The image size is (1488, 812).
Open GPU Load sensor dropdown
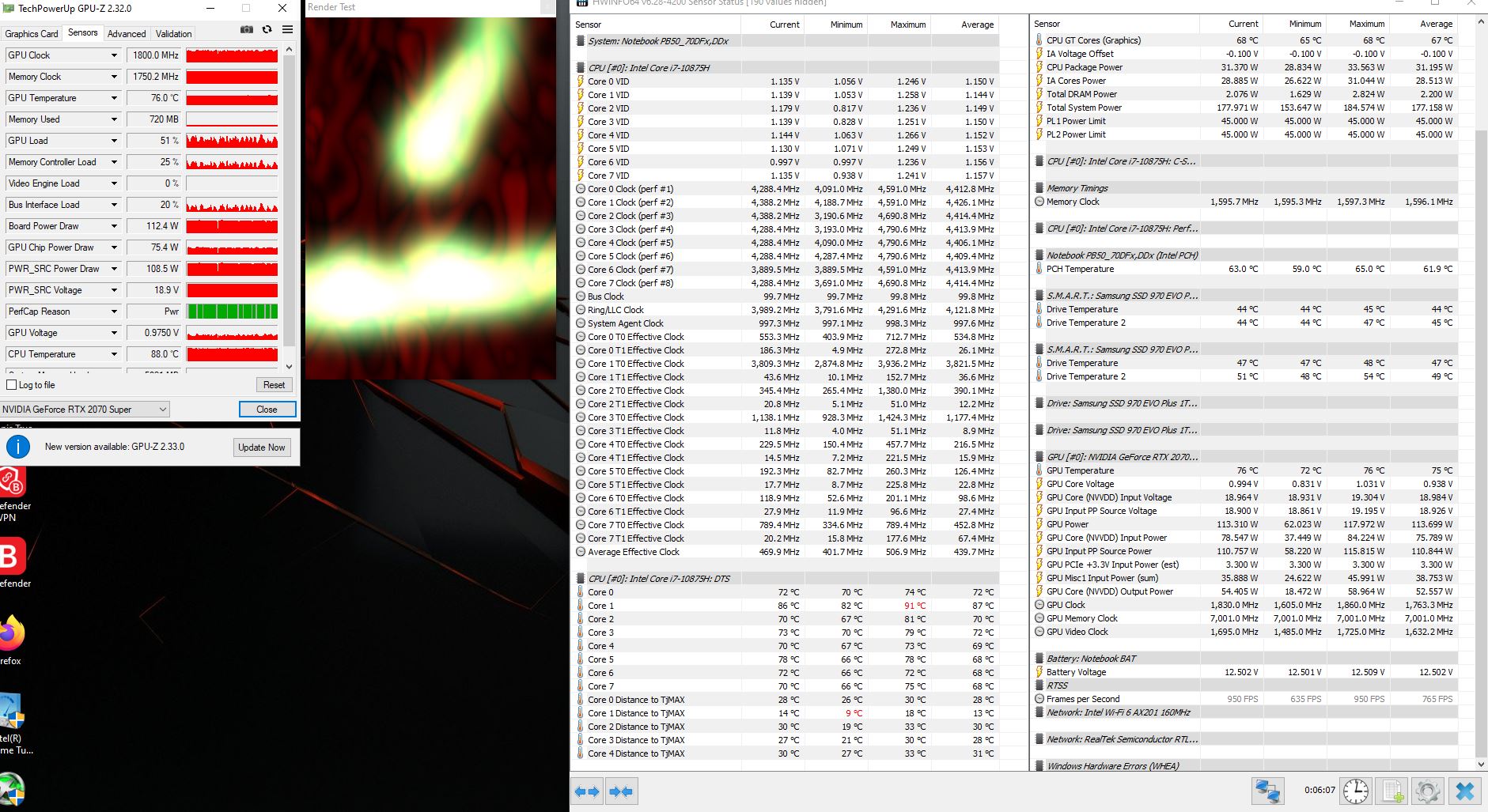click(x=114, y=141)
